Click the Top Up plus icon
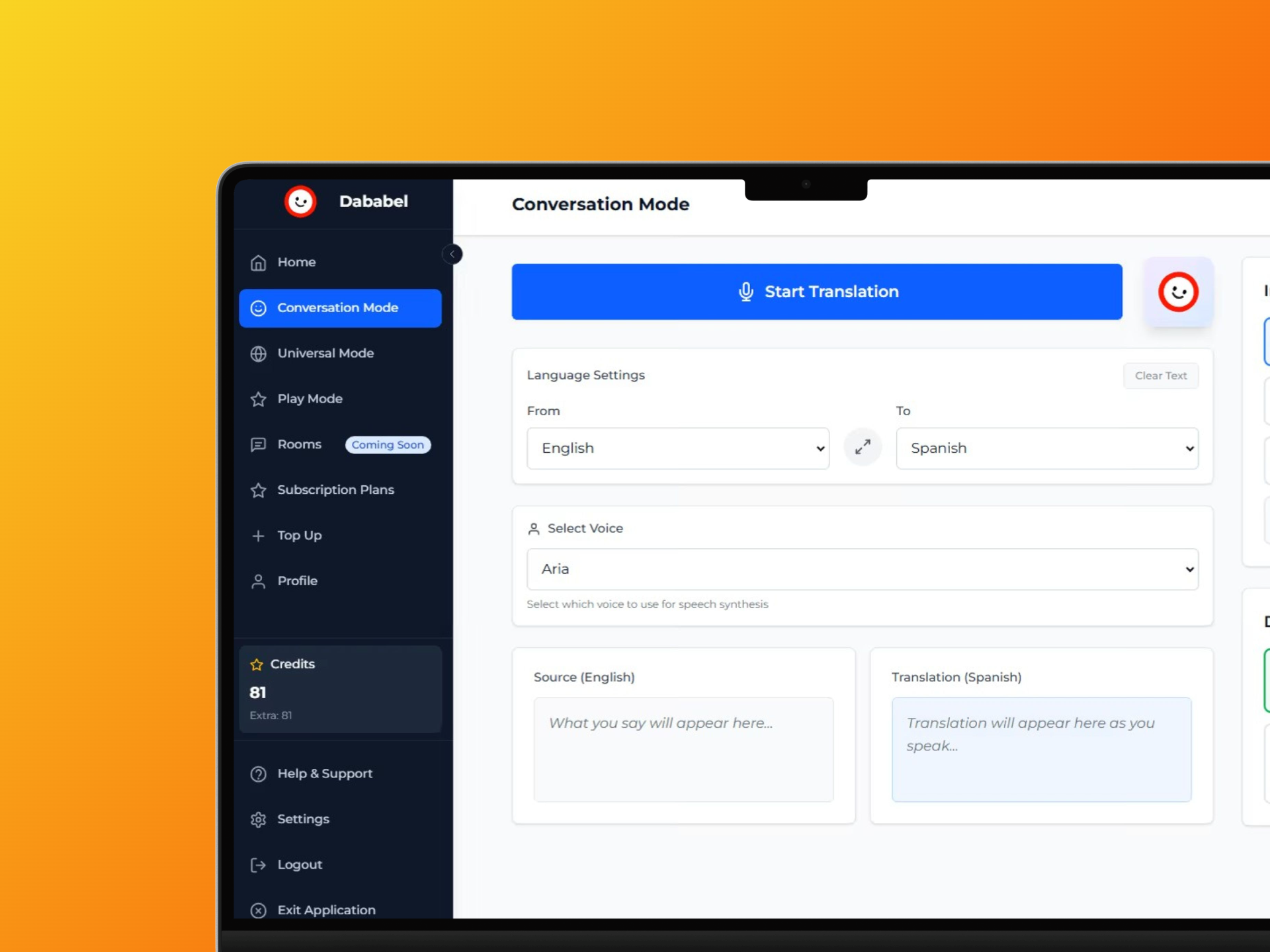The image size is (1270, 952). pos(258,535)
